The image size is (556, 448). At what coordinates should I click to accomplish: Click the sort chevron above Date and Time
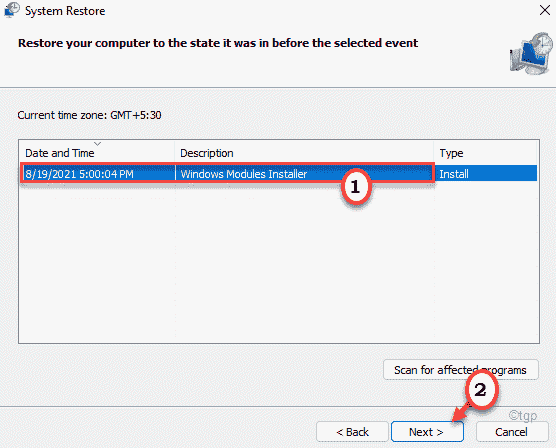tap(98, 144)
